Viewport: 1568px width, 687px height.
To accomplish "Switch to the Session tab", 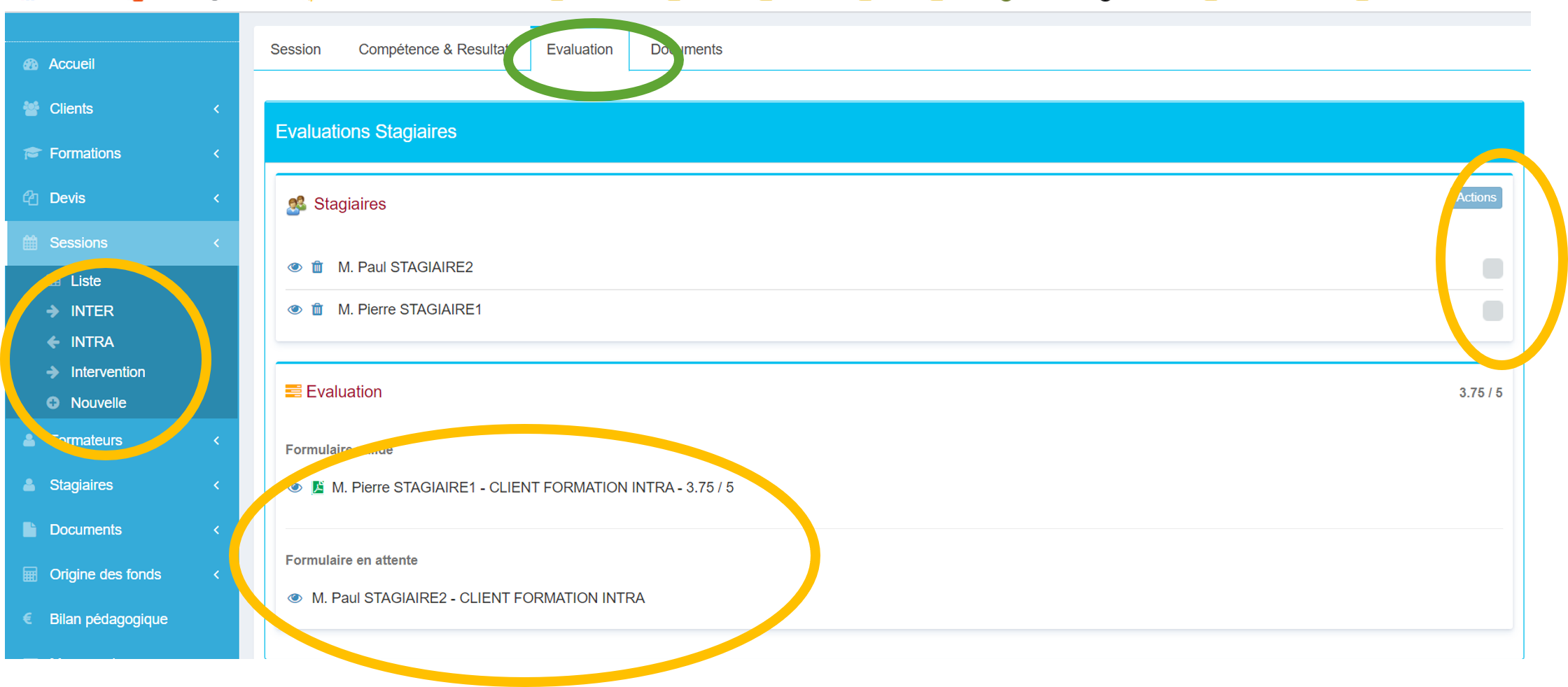I will point(295,50).
